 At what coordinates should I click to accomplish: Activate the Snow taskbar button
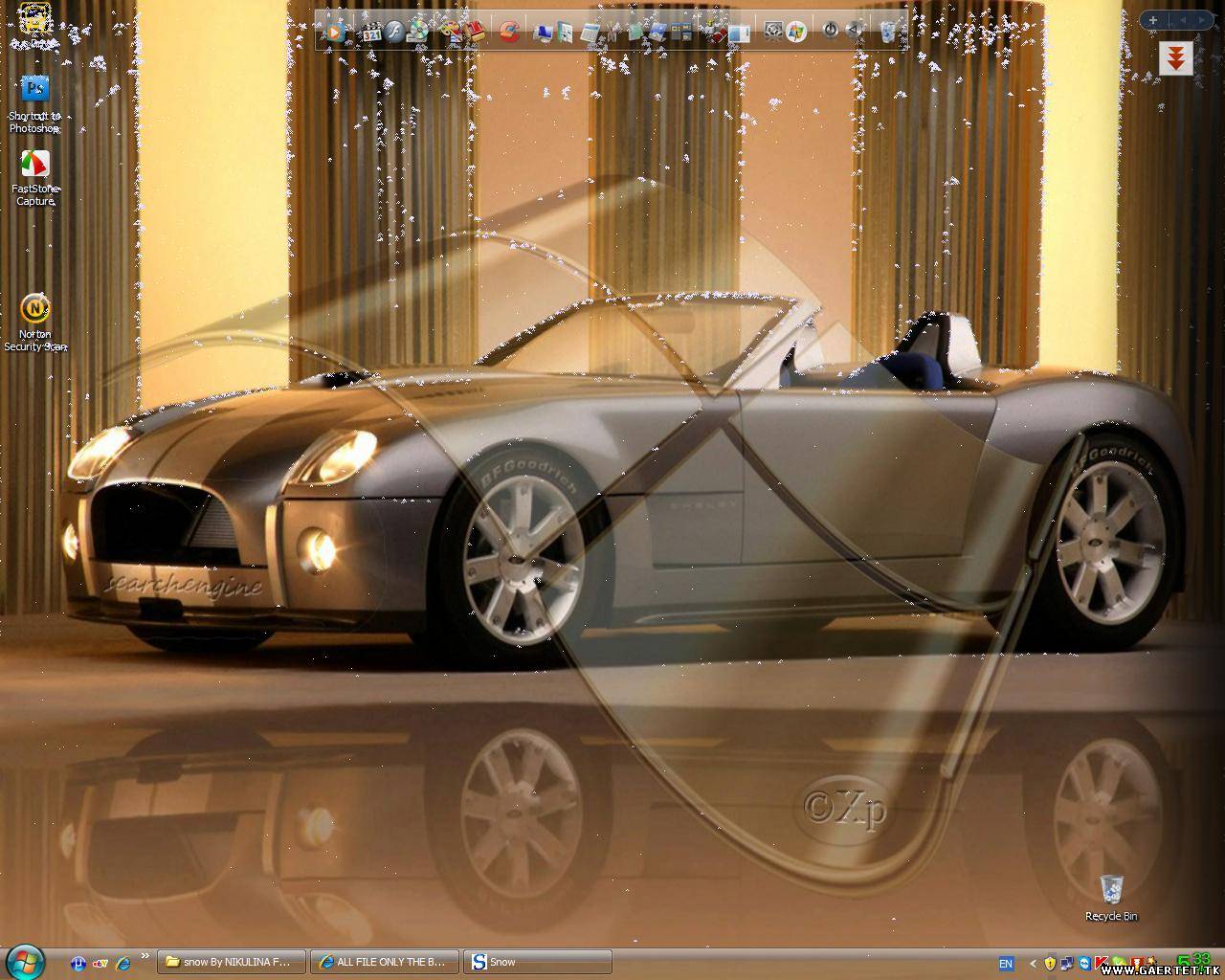point(538,962)
